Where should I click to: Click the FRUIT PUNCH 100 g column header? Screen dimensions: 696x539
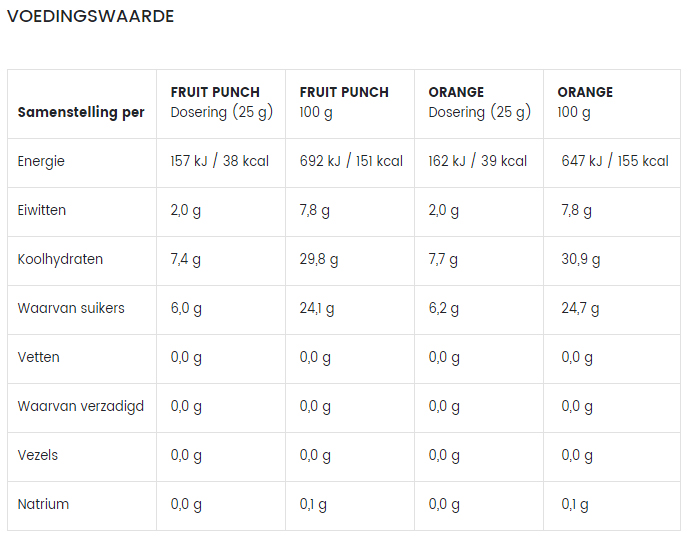[x=344, y=102]
